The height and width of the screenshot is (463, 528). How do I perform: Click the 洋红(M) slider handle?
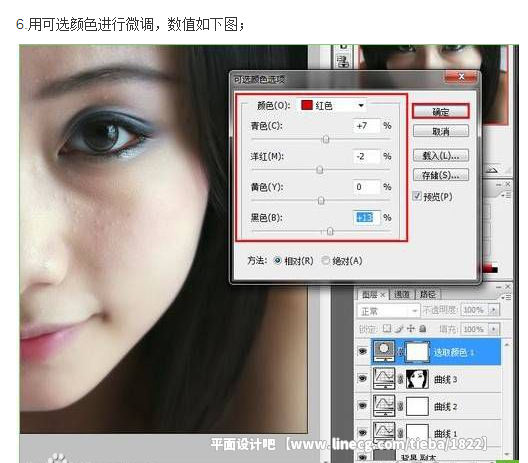[320, 169]
